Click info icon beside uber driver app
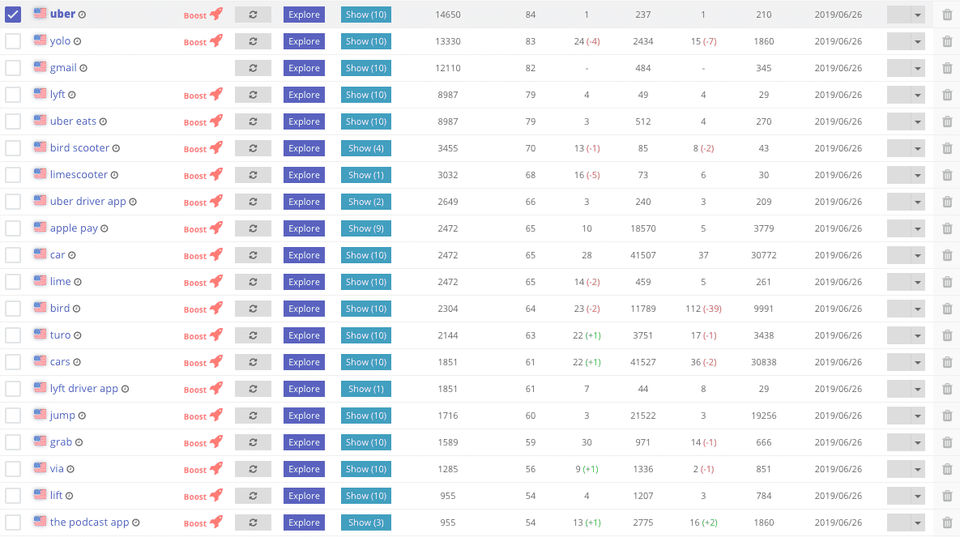Viewport: 960px width, 537px height. click(x=133, y=201)
